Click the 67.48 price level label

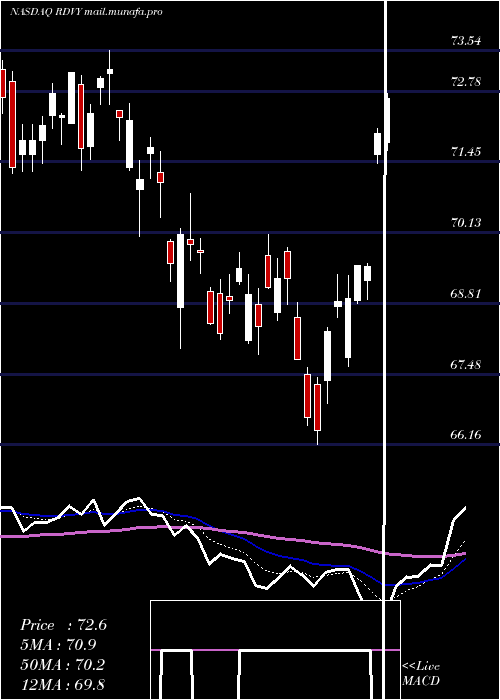[x=466, y=365]
